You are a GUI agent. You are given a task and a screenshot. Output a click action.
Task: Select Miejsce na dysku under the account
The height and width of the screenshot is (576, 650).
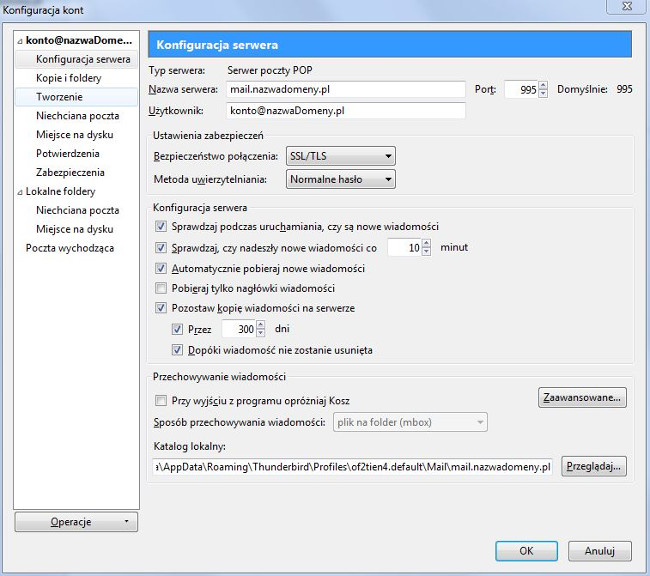tap(76, 135)
